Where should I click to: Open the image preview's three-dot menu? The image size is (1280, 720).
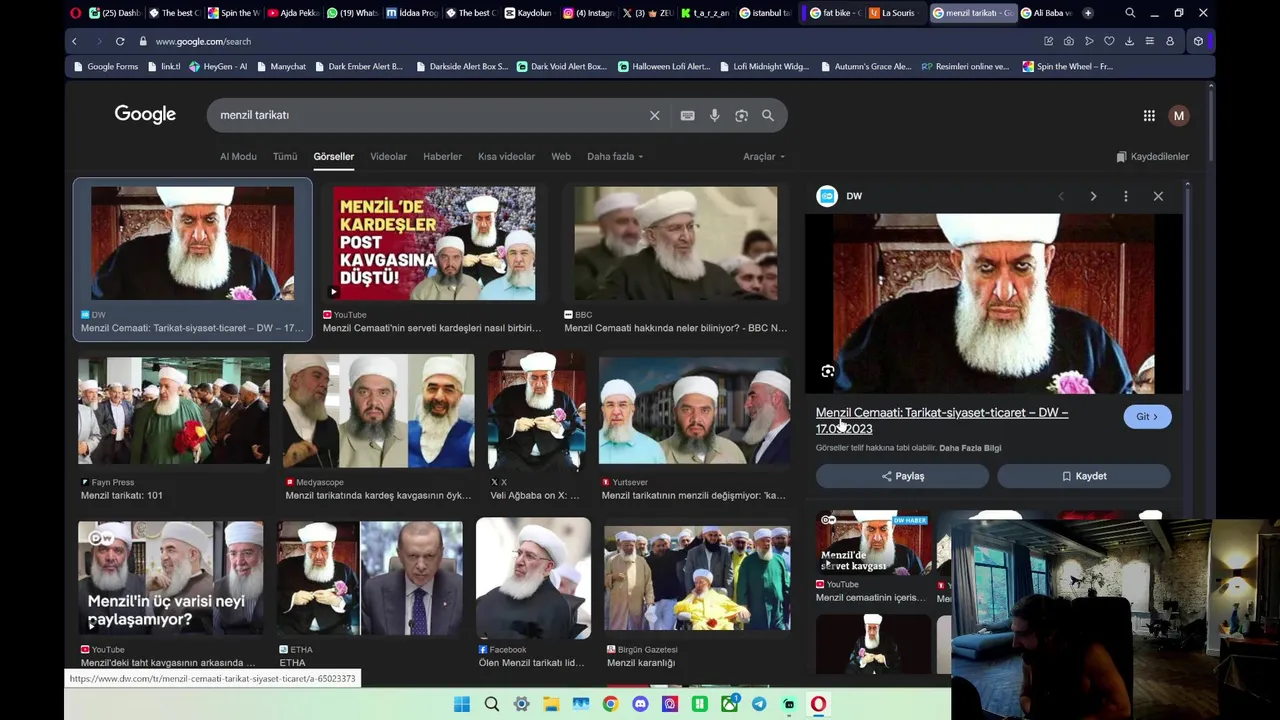pos(1126,196)
